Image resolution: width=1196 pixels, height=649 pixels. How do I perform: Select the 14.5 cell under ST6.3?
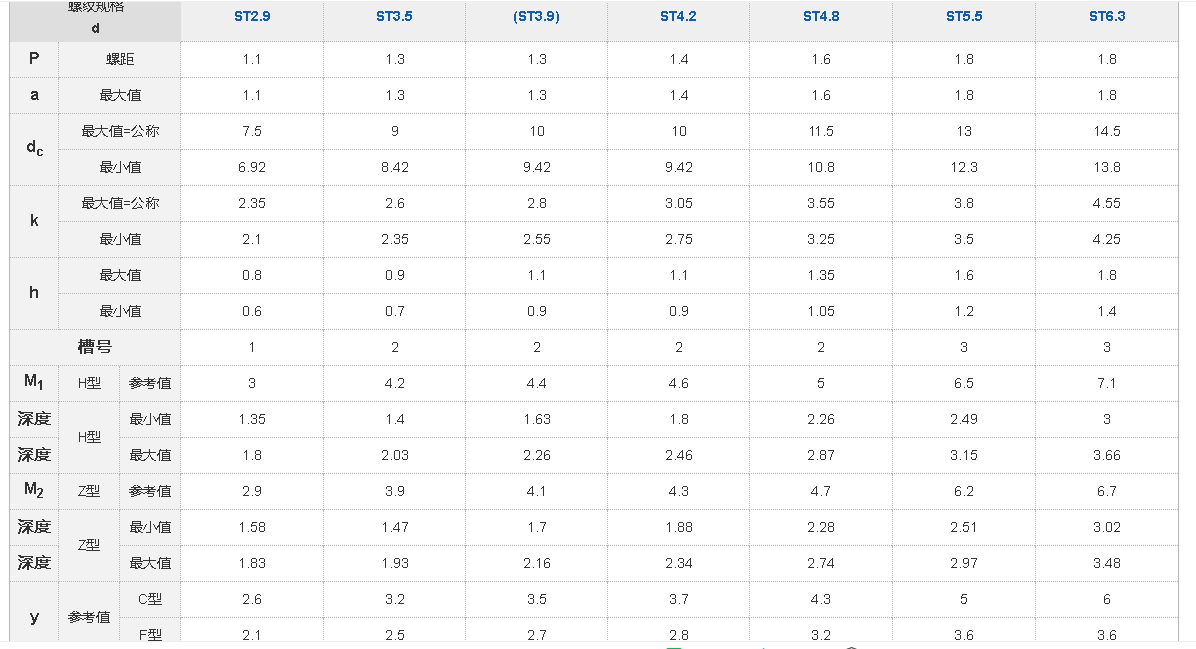pyautogui.click(x=1107, y=132)
